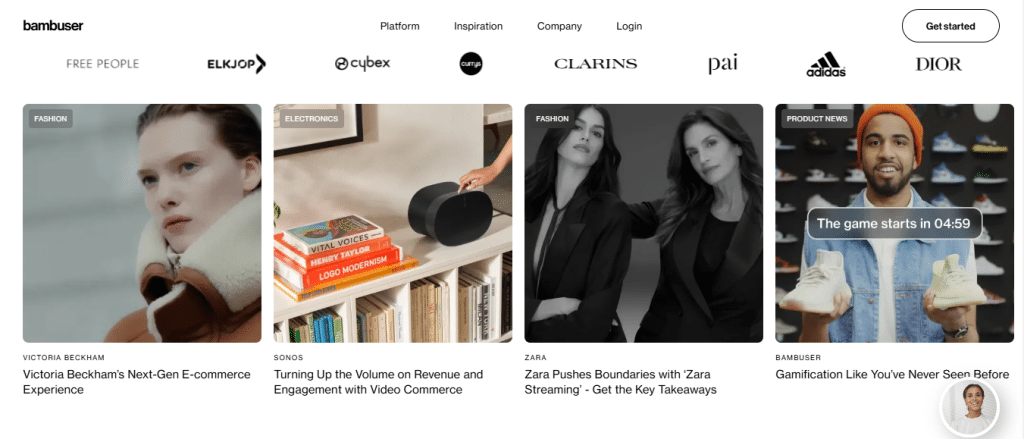Select the Product News tag

[x=817, y=119]
